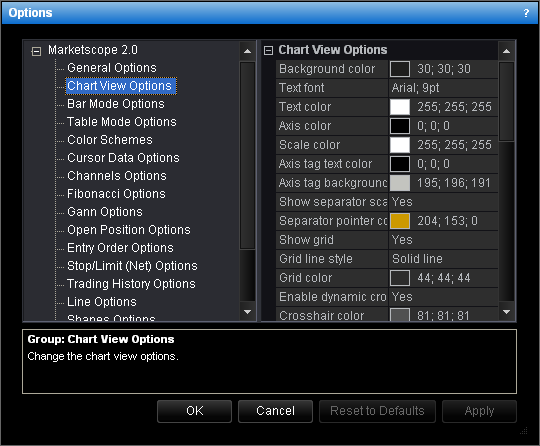Open Open Position Options
This screenshot has width=540, height=446.
(128, 230)
